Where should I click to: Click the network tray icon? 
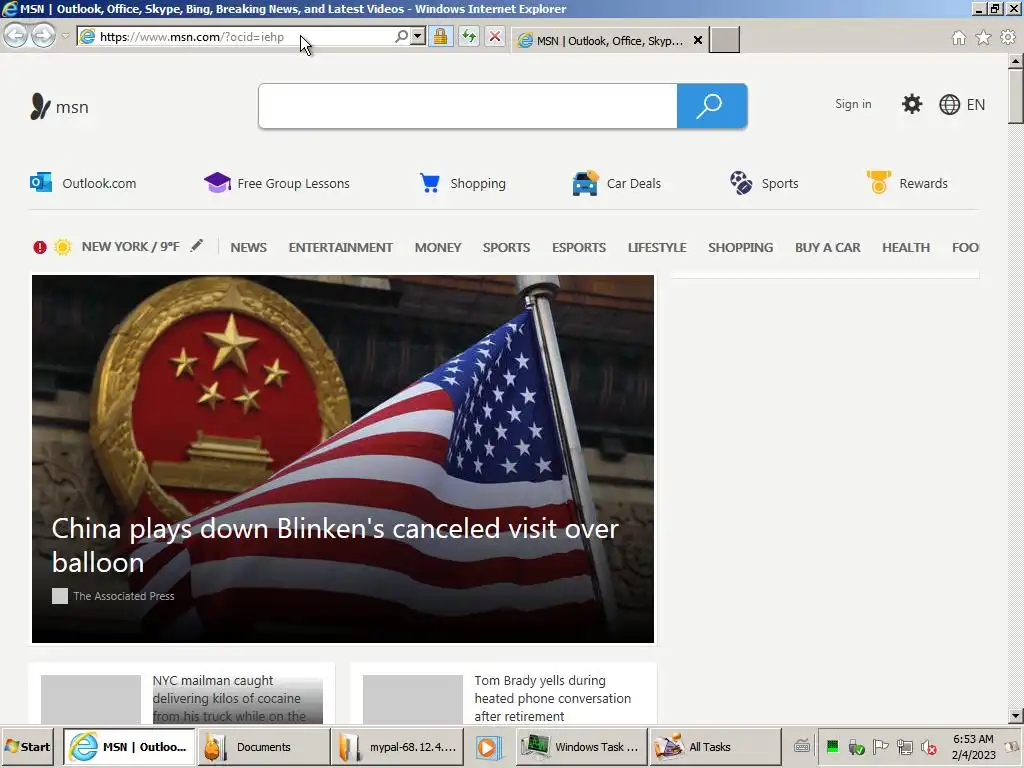[x=904, y=746]
